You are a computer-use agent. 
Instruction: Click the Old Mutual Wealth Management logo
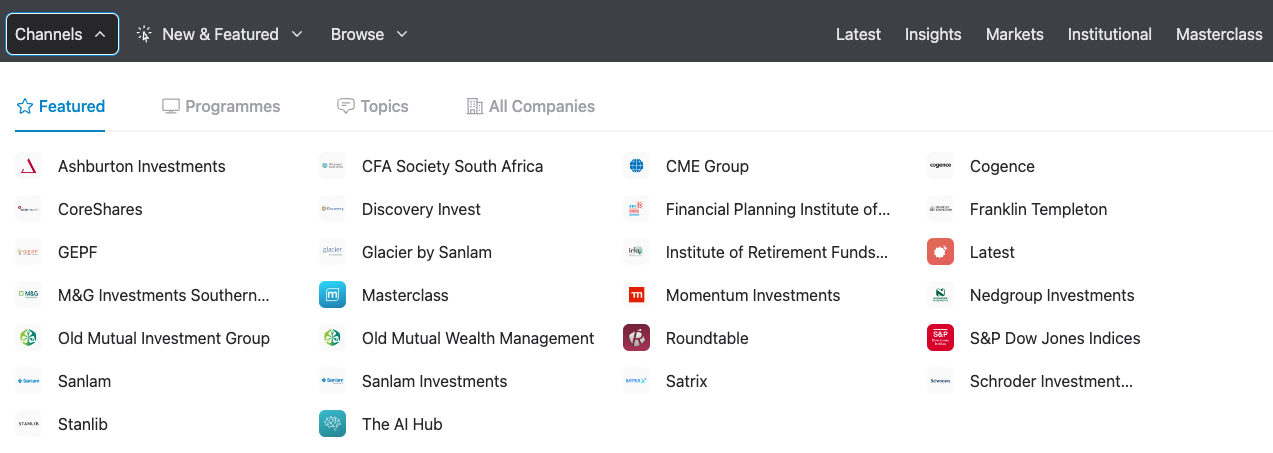332,338
